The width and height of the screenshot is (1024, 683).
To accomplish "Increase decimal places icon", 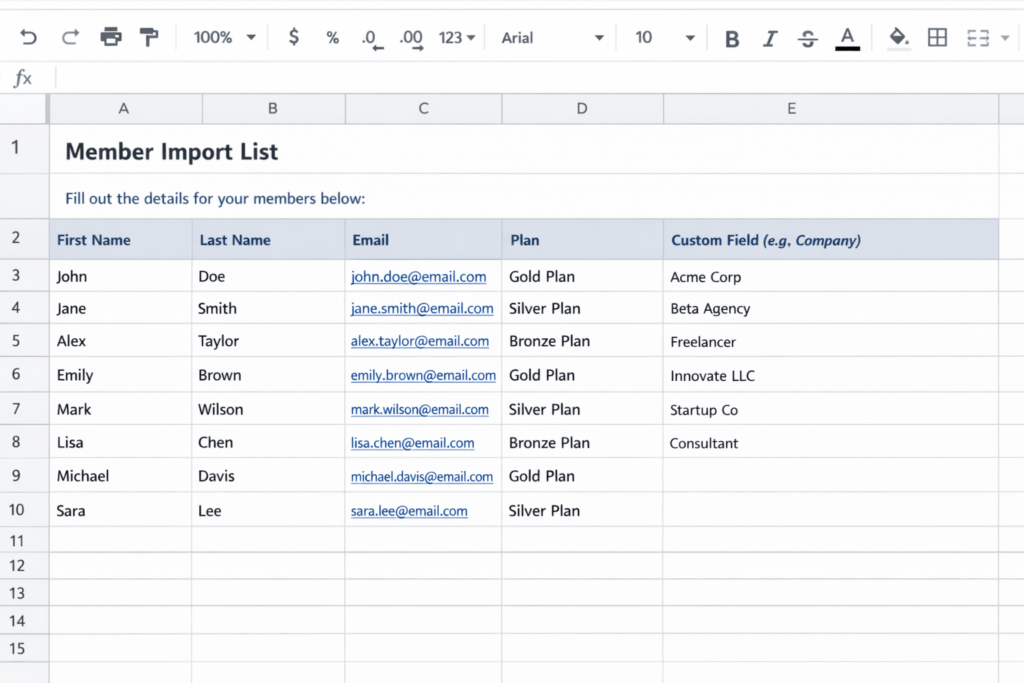I will point(411,39).
